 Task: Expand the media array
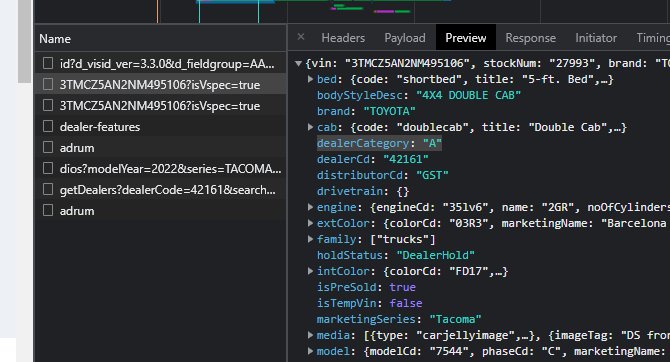tap(311, 335)
